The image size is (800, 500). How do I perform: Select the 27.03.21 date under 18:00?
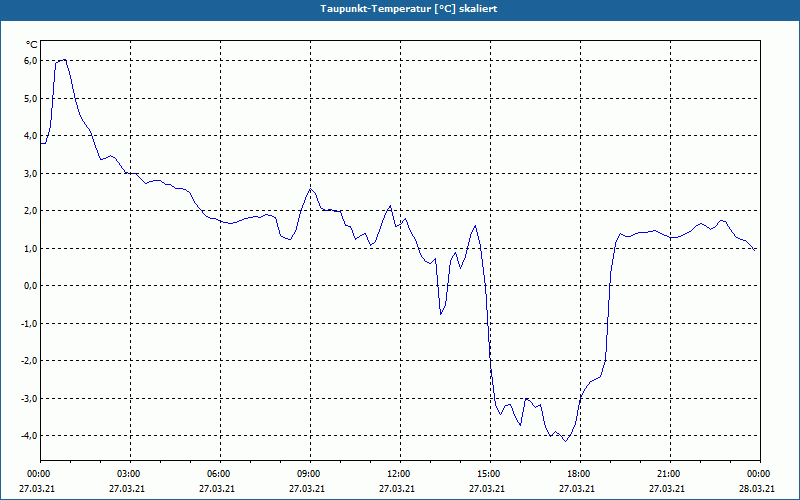[577, 488]
